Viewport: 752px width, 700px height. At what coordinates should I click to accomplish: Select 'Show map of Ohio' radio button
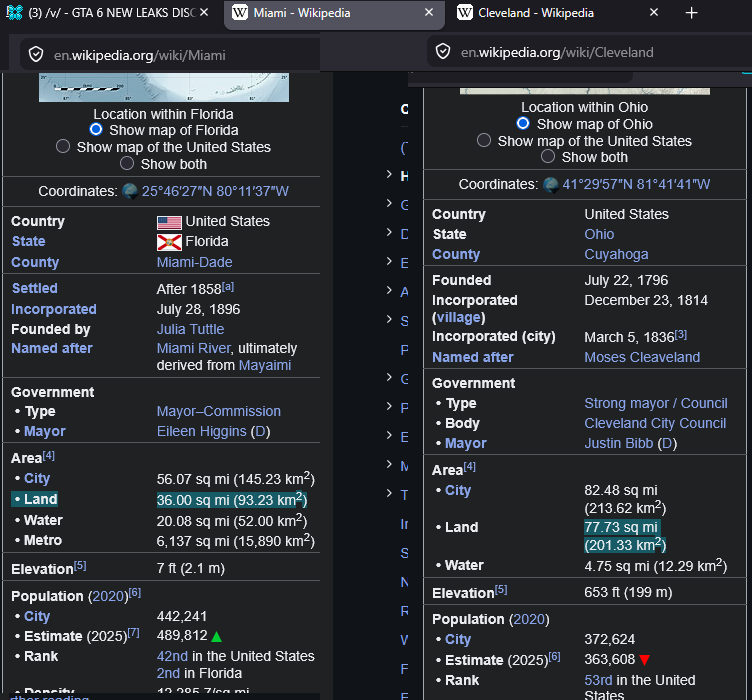tap(523, 123)
